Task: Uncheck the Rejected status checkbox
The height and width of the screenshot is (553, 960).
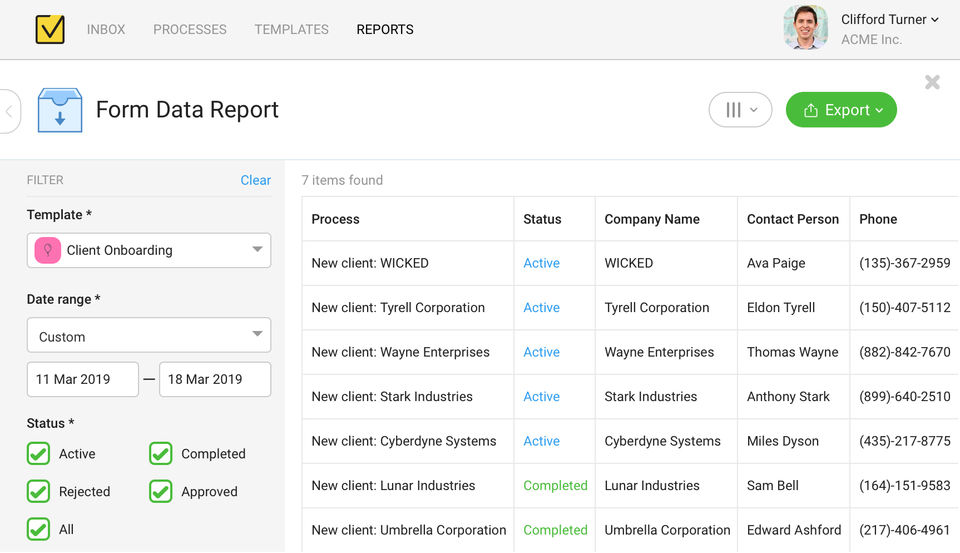Action: (38, 492)
